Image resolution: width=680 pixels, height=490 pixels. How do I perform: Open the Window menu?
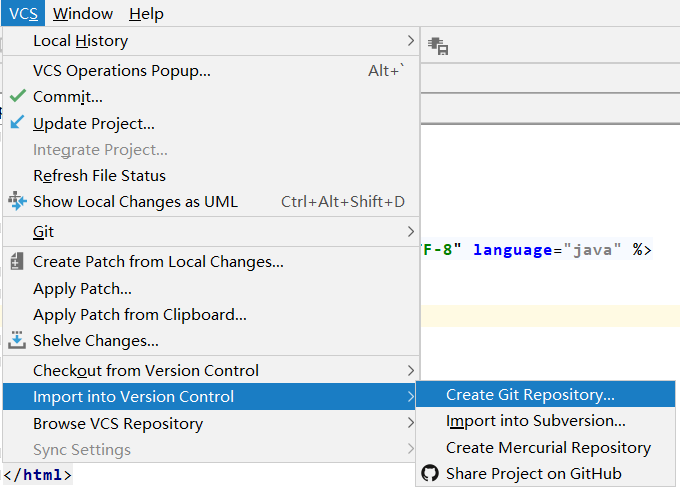coord(83,13)
